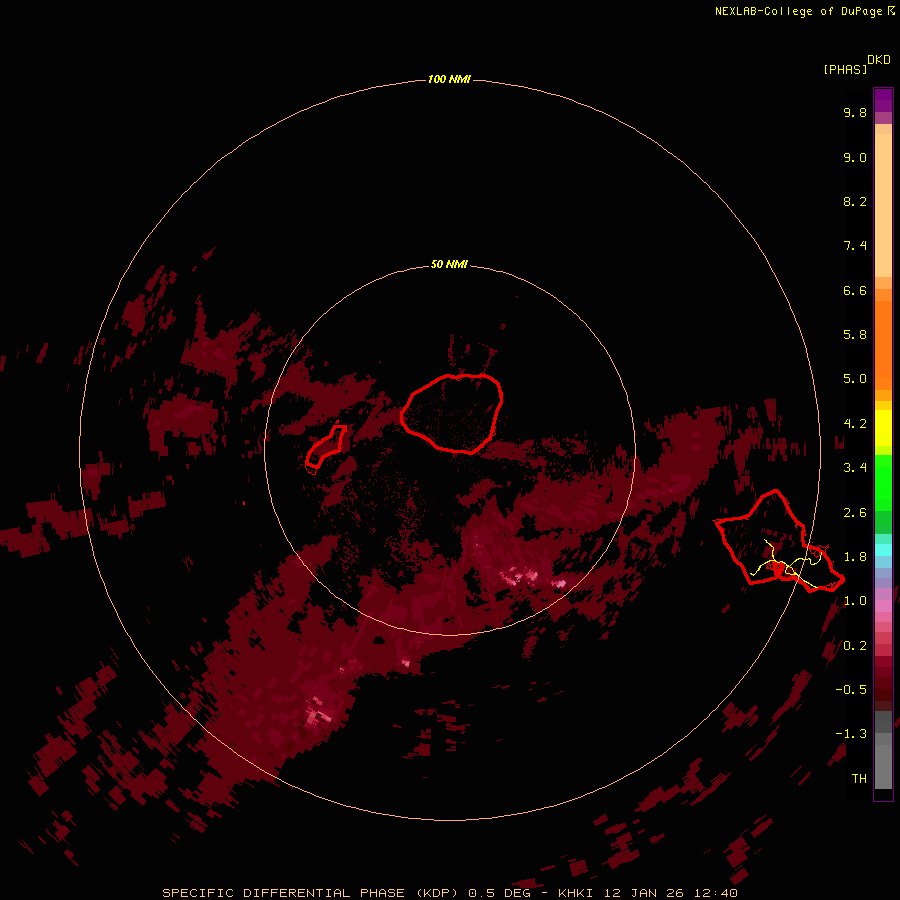Click the -1.3 value on the scale
This screenshot has height=900, width=900.
point(851,734)
